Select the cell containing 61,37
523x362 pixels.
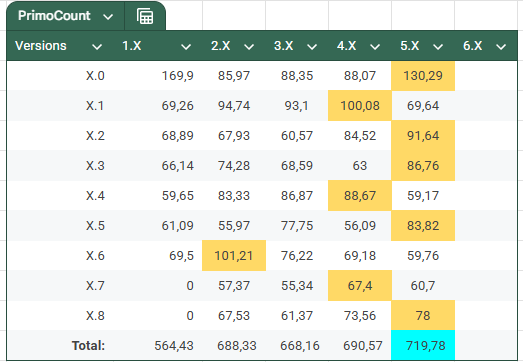click(297, 316)
